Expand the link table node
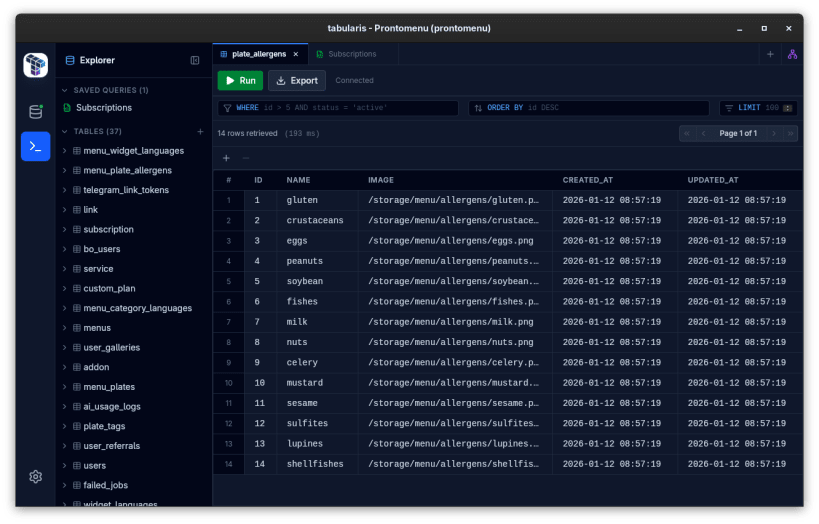 pyautogui.click(x=65, y=210)
